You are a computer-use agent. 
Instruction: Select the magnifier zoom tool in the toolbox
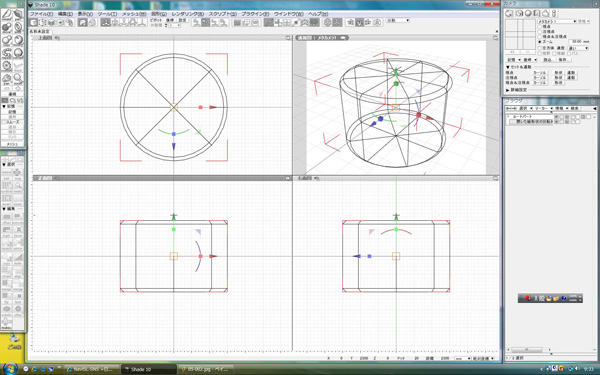click(x=18, y=78)
